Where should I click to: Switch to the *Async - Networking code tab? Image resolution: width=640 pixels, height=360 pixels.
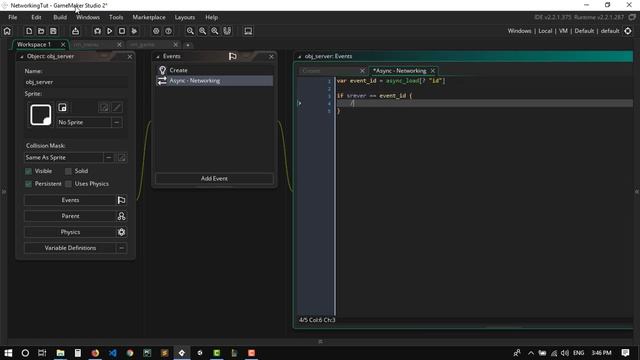400,71
